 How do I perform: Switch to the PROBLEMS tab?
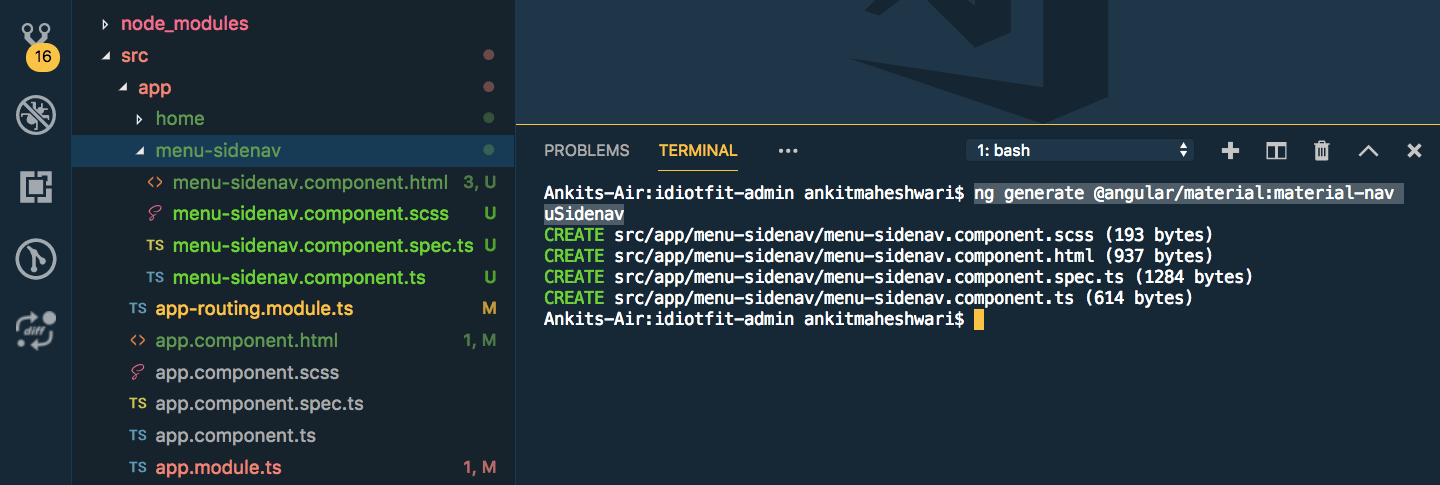pos(587,151)
